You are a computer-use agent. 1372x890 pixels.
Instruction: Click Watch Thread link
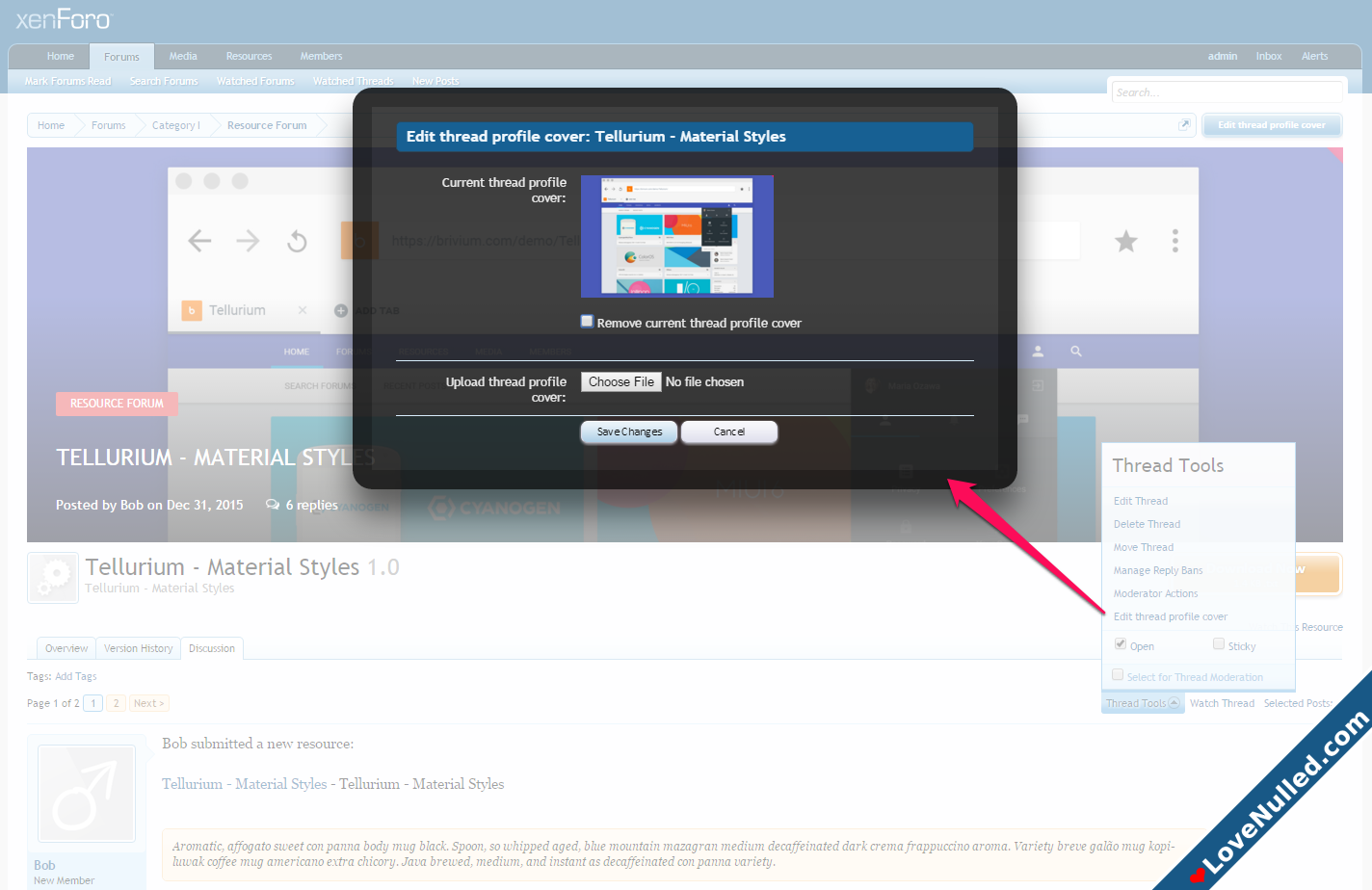(x=1222, y=703)
